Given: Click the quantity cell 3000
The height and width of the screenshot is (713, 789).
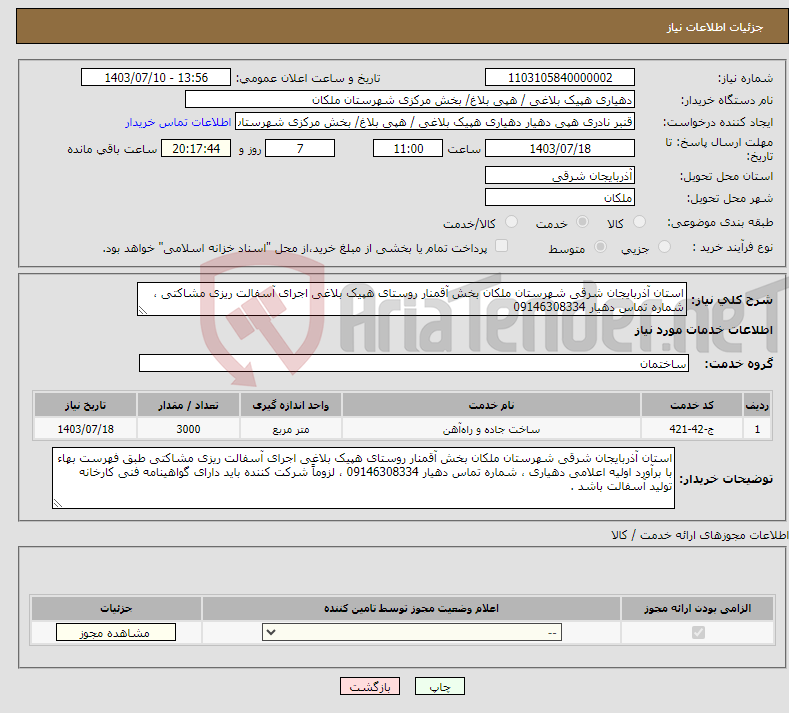Looking at the screenshot, I should tap(188, 429).
